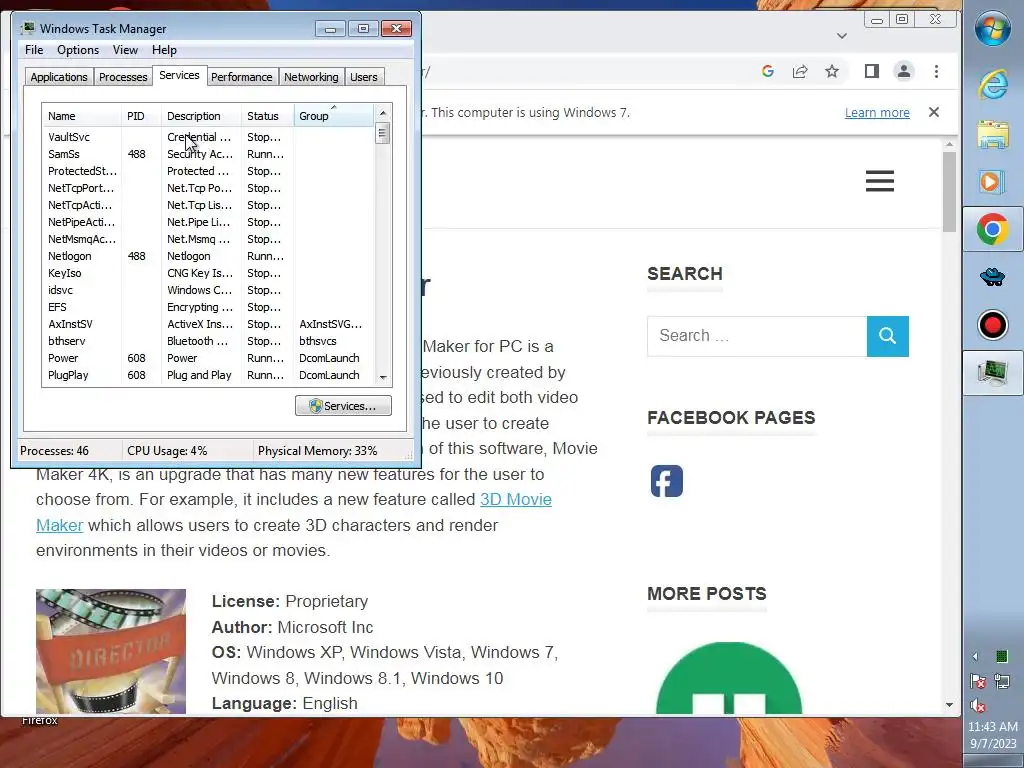Click the web page vertical scrollbar thumb
The height and width of the screenshot is (768, 1024).
(950, 191)
